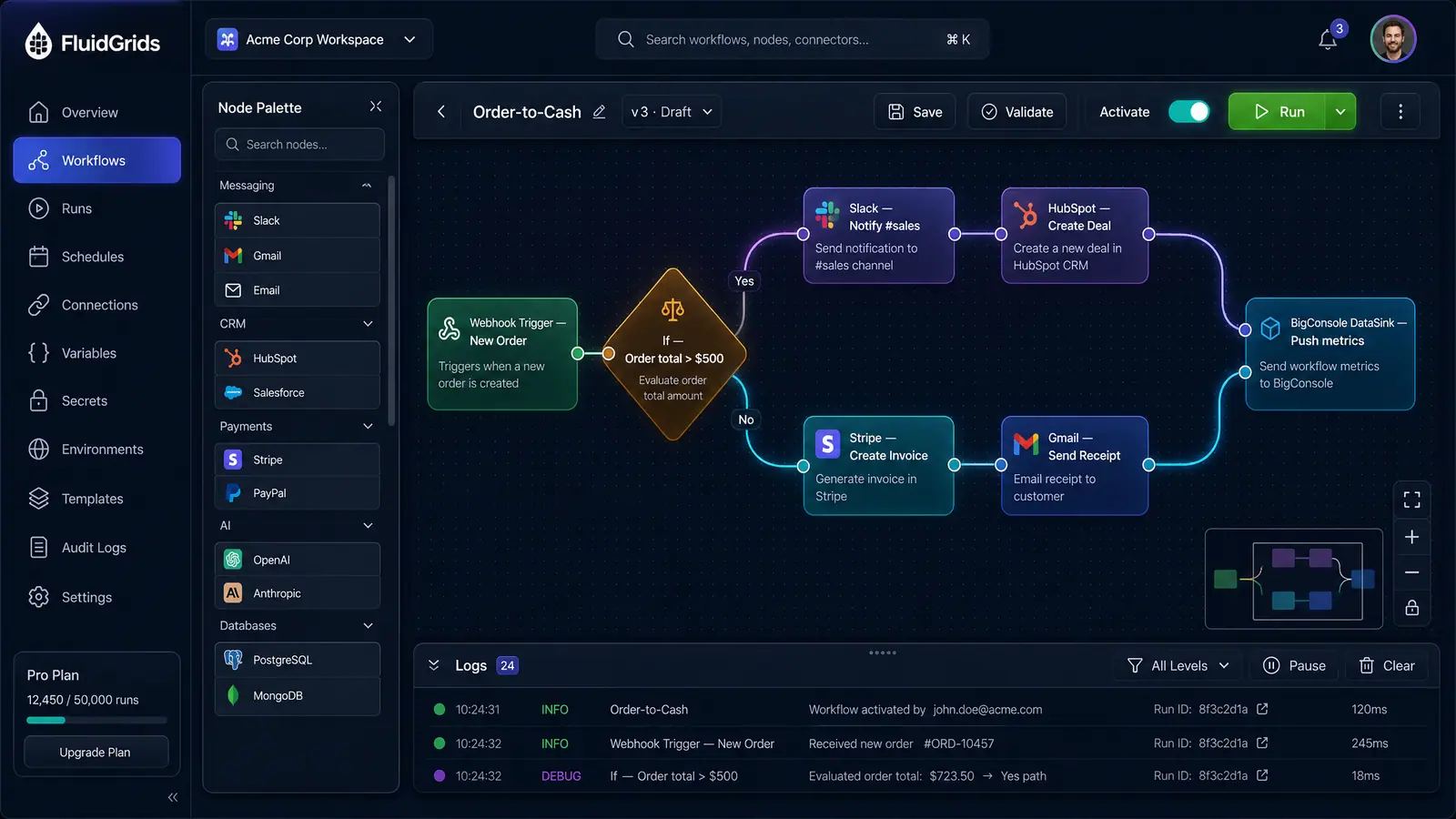Expand the Payments category

coord(368,426)
